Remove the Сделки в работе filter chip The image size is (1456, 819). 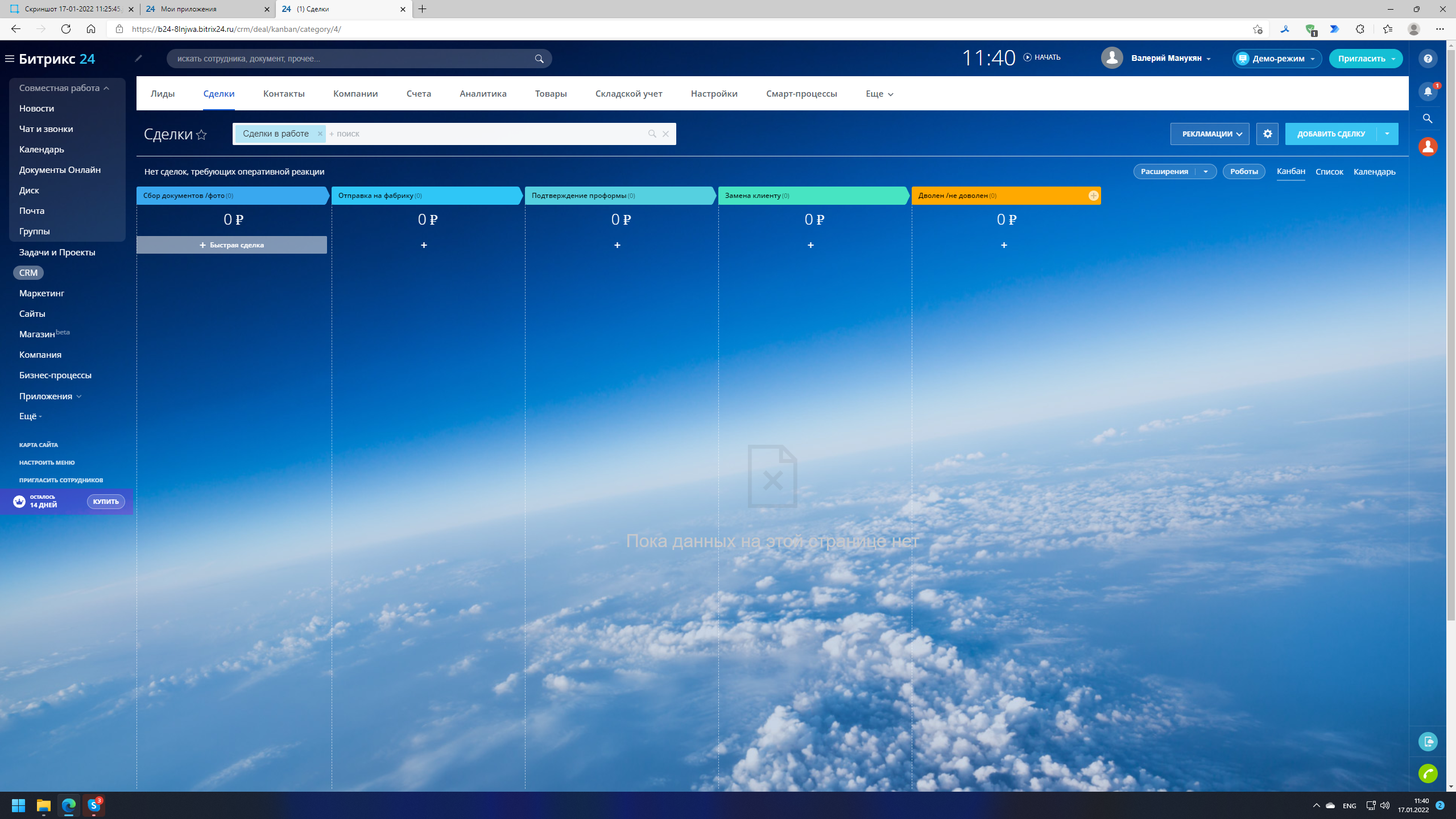tap(320, 134)
